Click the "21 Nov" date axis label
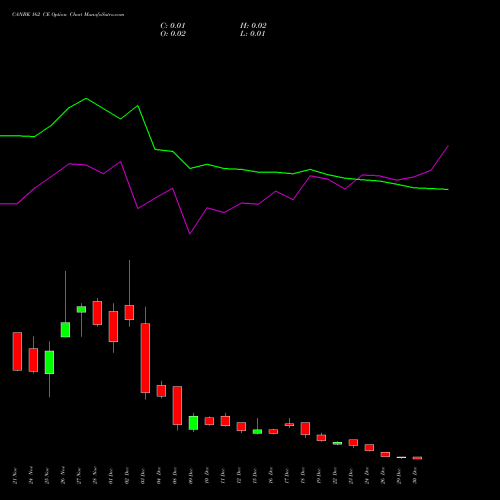This screenshot has height=500, width=500. point(15,476)
